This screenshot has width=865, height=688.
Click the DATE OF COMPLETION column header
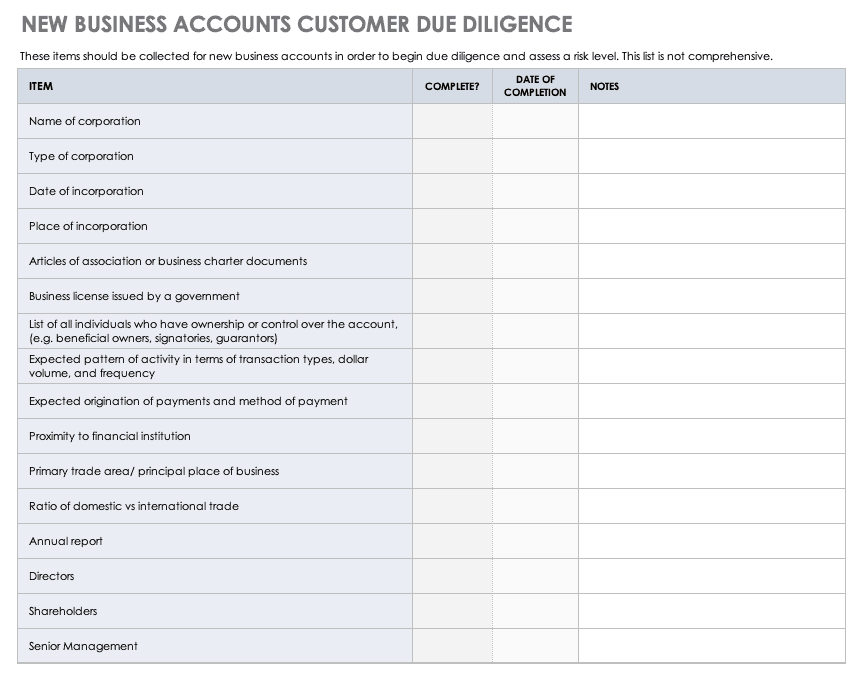coord(535,86)
